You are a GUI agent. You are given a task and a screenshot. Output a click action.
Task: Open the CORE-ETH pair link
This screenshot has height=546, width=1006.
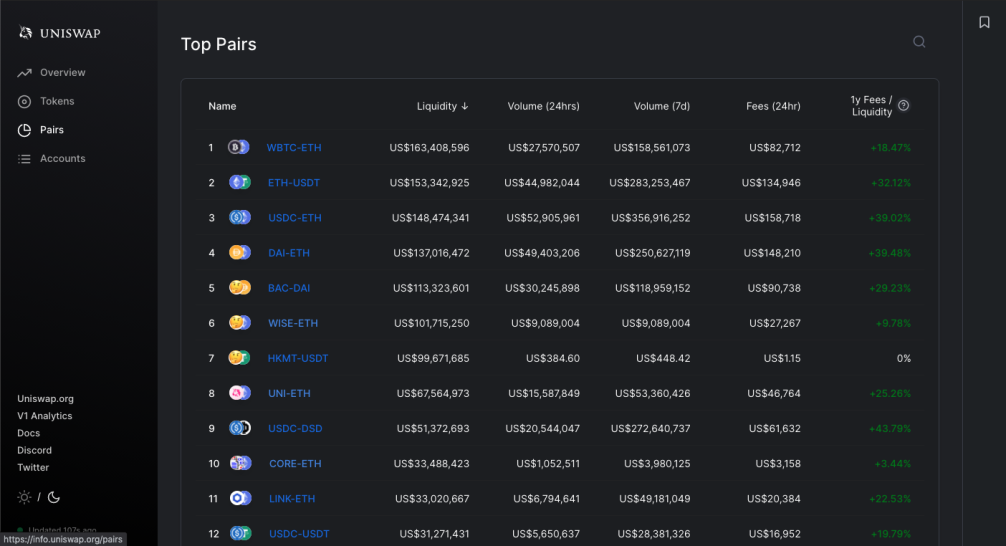click(x=295, y=463)
